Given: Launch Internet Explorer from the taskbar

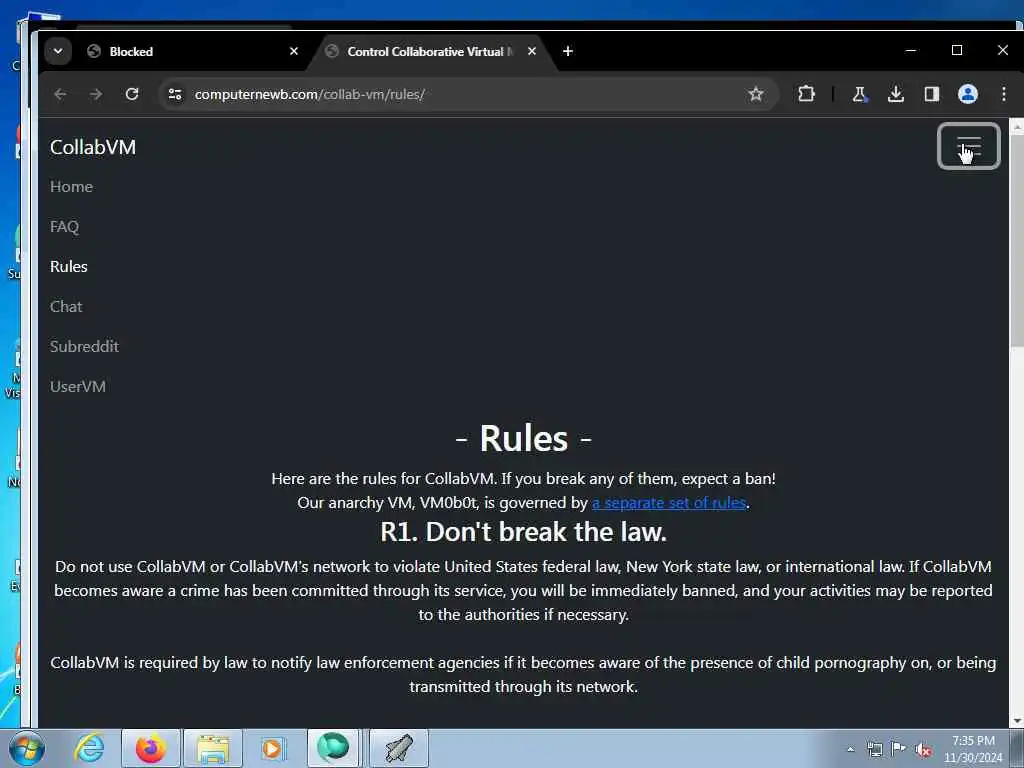Looking at the screenshot, I should pyautogui.click(x=89, y=748).
